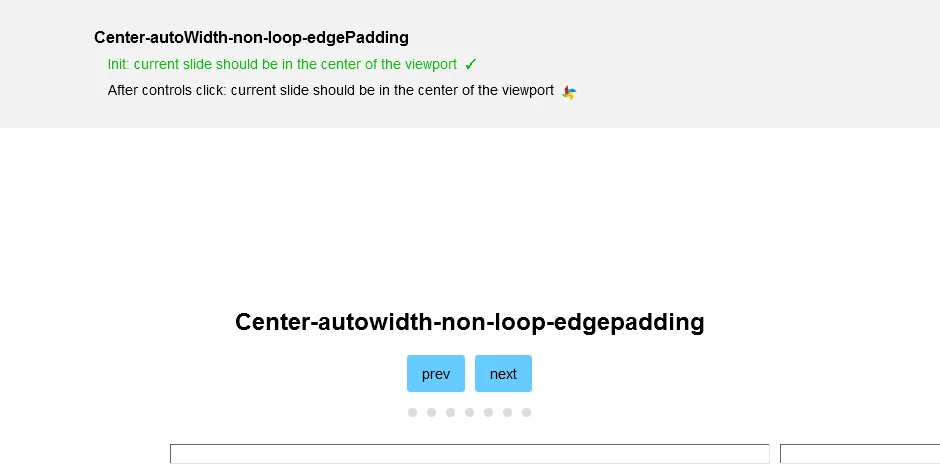The width and height of the screenshot is (940, 467).
Task: Select the fifth pagination dot
Action: coord(489,412)
